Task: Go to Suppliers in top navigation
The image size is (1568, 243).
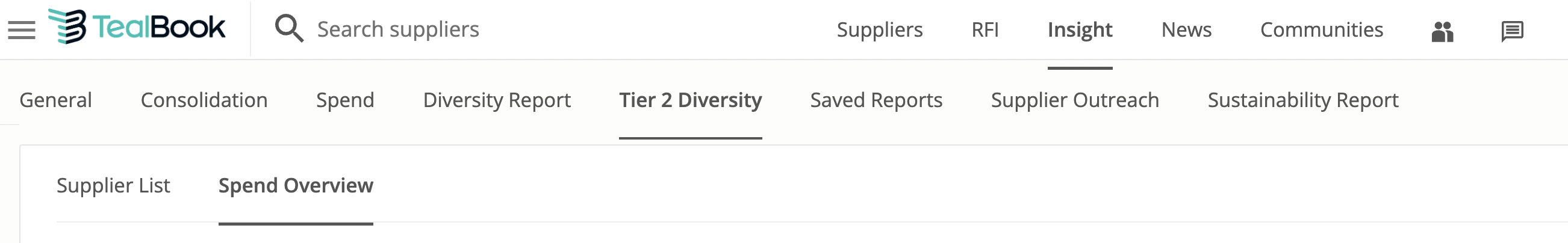Action: (x=880, y=29)
